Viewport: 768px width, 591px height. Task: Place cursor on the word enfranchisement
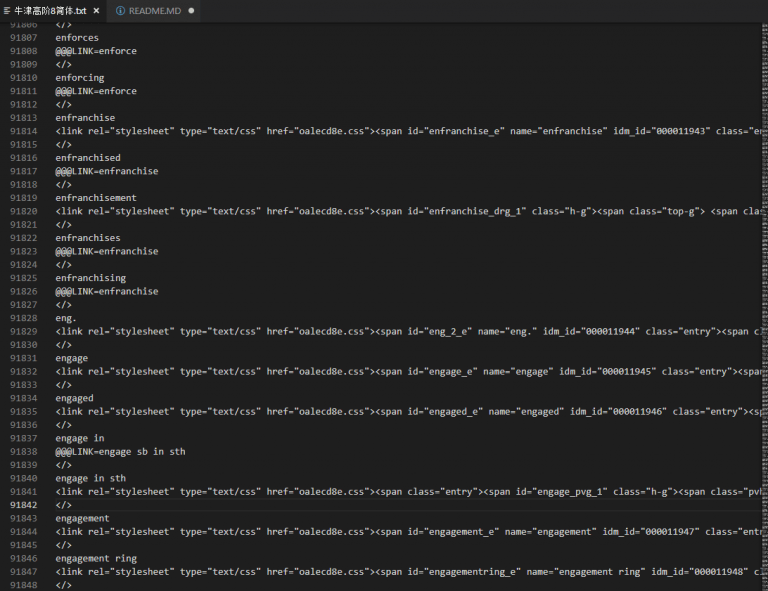click(96, 198)
